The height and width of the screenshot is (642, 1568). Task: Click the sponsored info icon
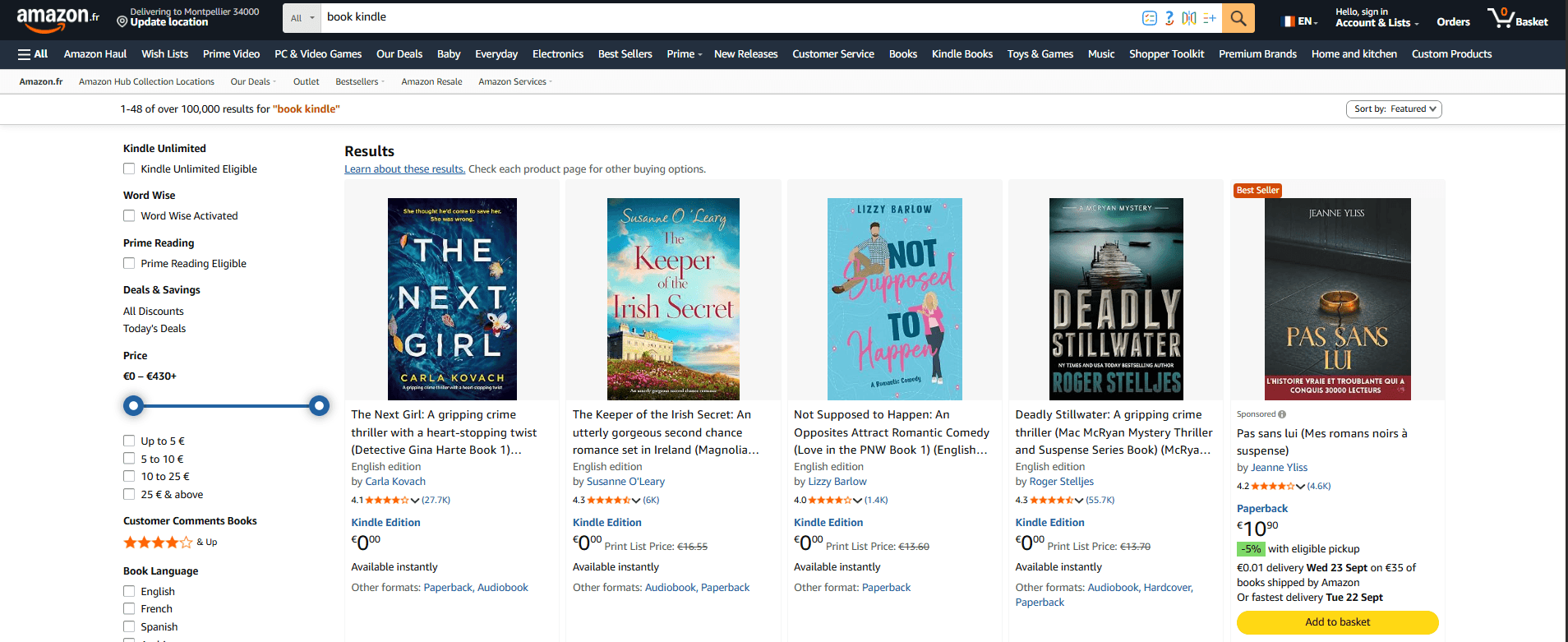point(1282,414)
